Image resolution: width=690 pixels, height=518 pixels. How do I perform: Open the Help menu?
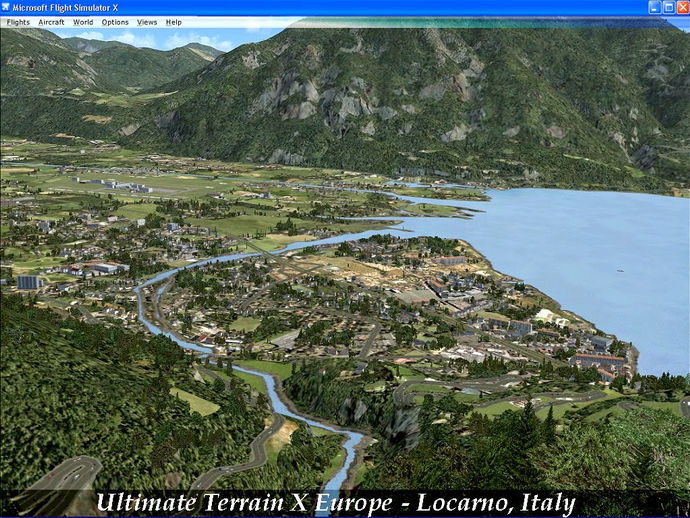click(173, 22)
